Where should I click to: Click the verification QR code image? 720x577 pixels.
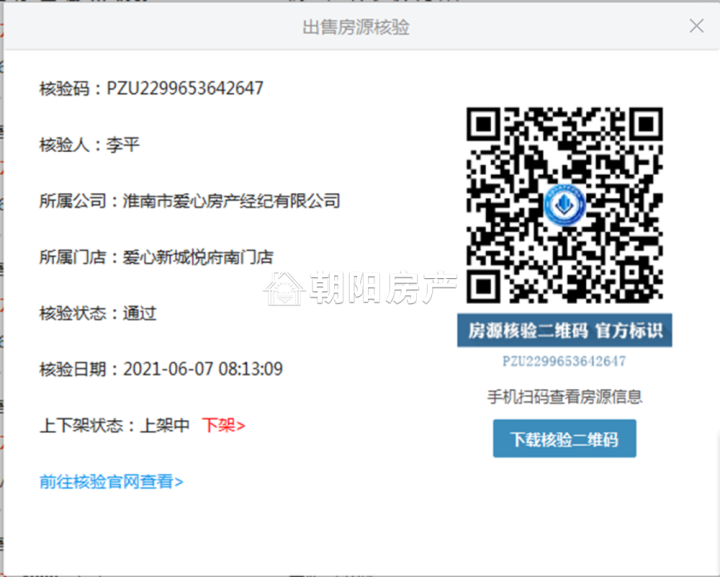coord(564,205)
